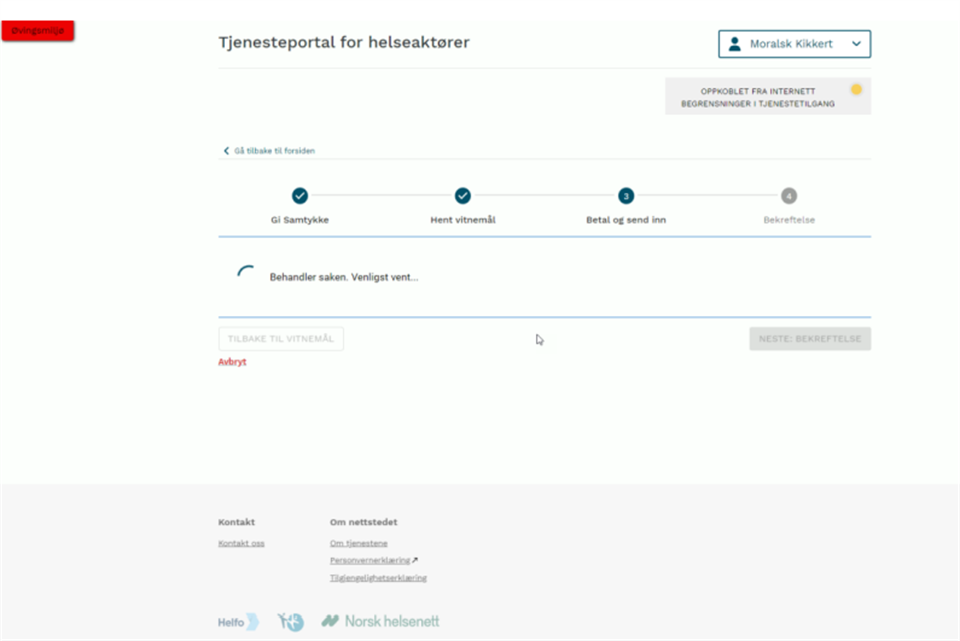Click the step 3 circle icon
960x641 pixels.
626,196
